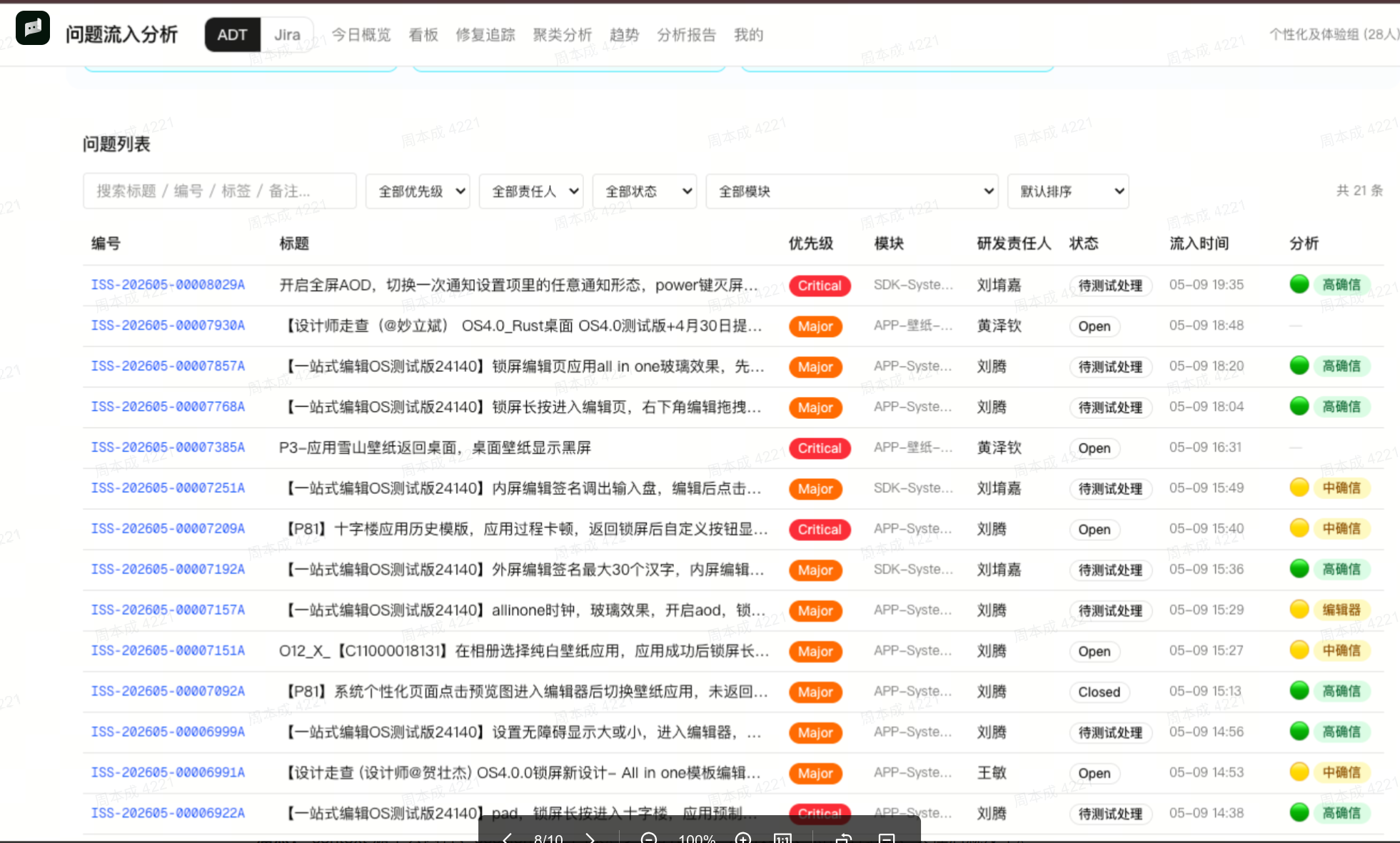This screenshot has height=843, width=1400.
Task: Zoom in with the plus magnifier icon
Action: [x=743, y=838]
